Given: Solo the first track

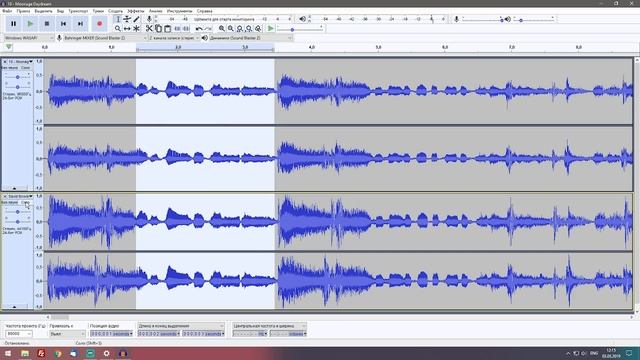Looking at the screenshot, I should point(25,68).
